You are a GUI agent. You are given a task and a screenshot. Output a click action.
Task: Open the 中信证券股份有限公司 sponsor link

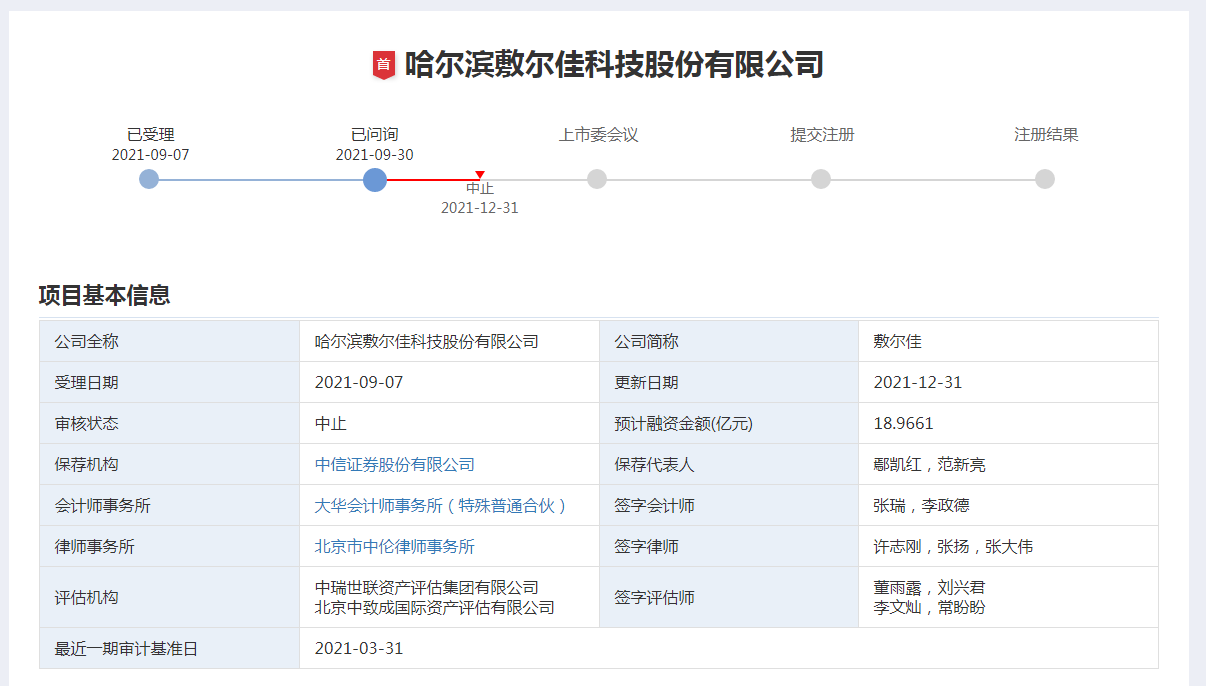click(x=394, y=465)
